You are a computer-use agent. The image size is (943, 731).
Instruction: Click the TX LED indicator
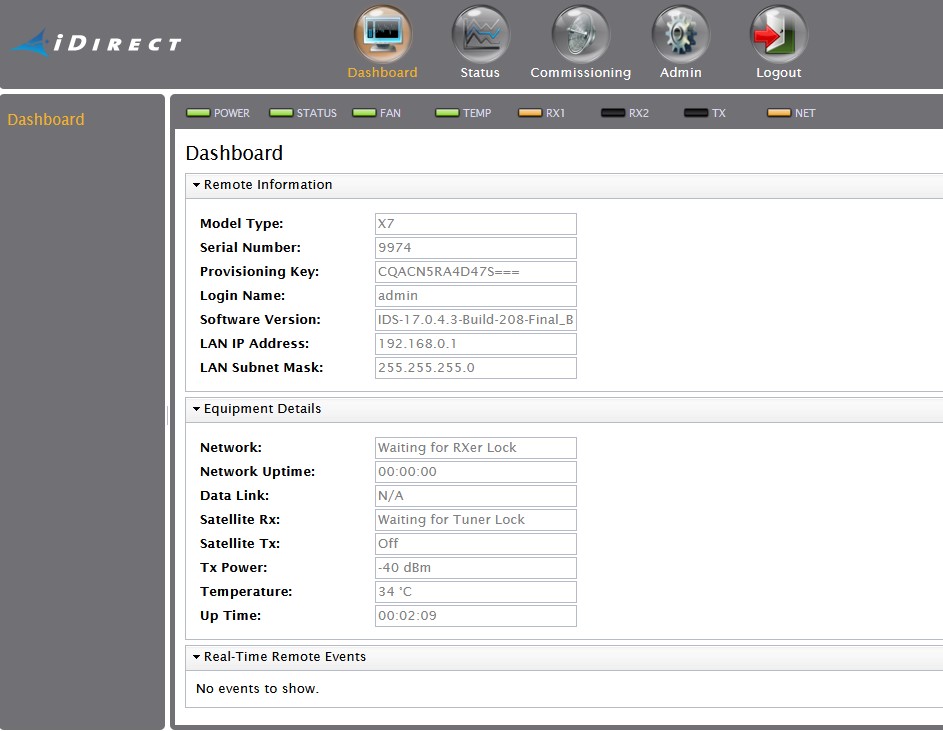[696, 113]
